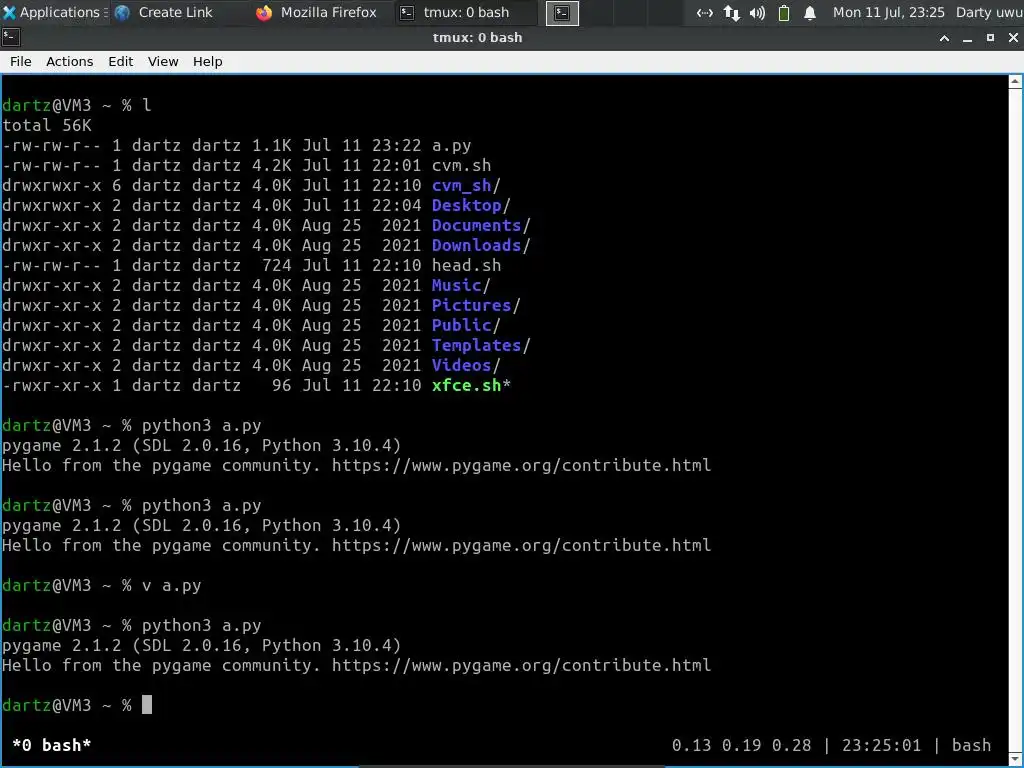
Task: Minimize the tmux terminal window
Action: pos(967,38)
